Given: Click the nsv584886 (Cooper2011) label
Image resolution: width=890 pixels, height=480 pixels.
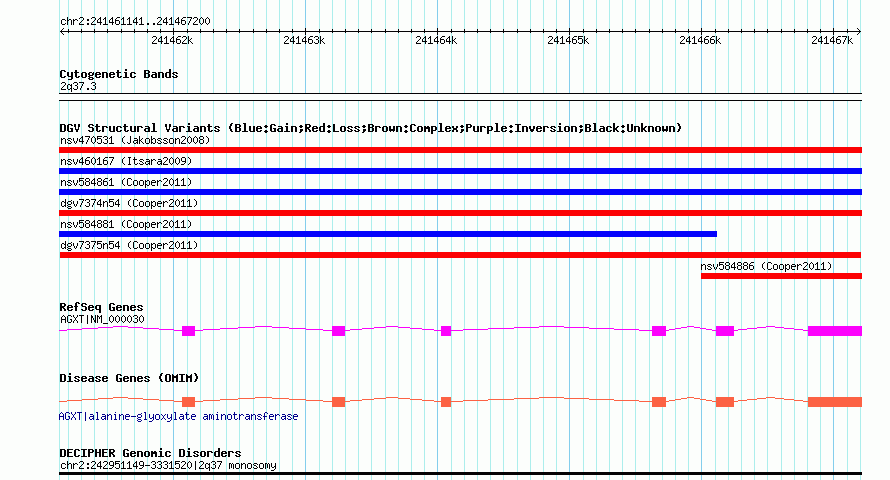Looking at the screenshot, I should [766, 266].
